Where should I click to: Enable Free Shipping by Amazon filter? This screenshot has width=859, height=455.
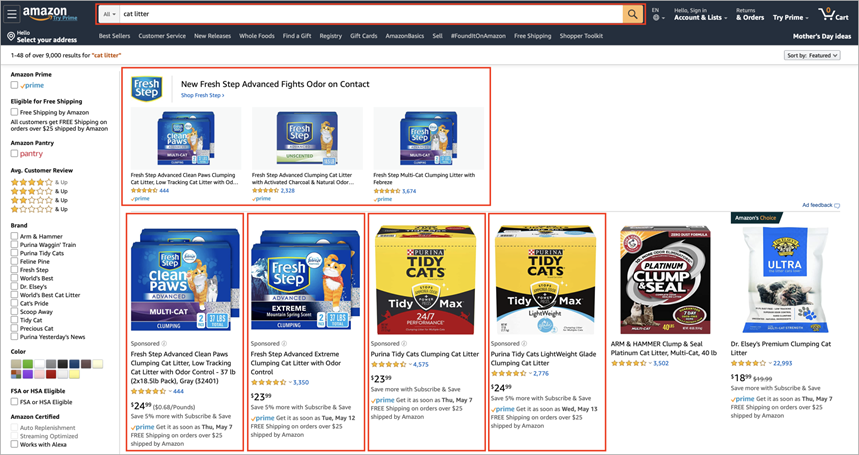pyautogui.click(x=14, y=112)
